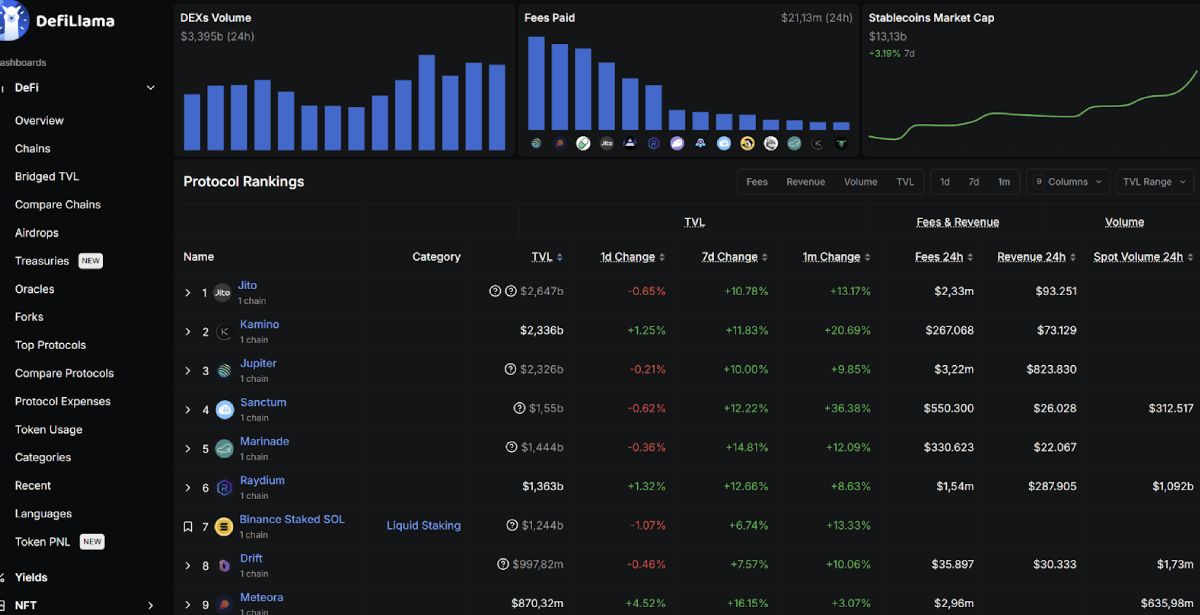
Task: Open the Kamino protocol link
Action: (260, 324)
